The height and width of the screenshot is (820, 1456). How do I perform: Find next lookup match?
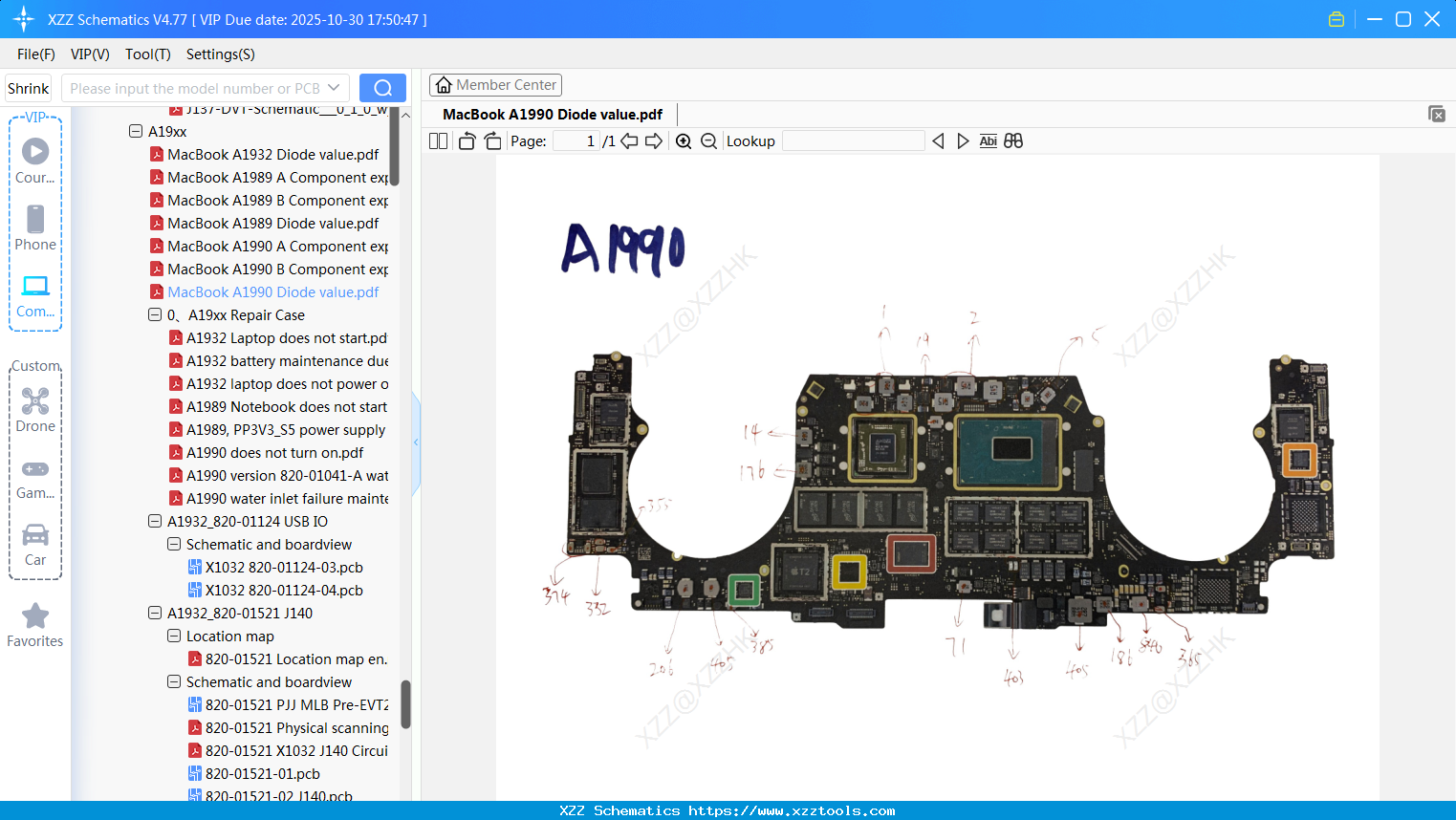963,141
